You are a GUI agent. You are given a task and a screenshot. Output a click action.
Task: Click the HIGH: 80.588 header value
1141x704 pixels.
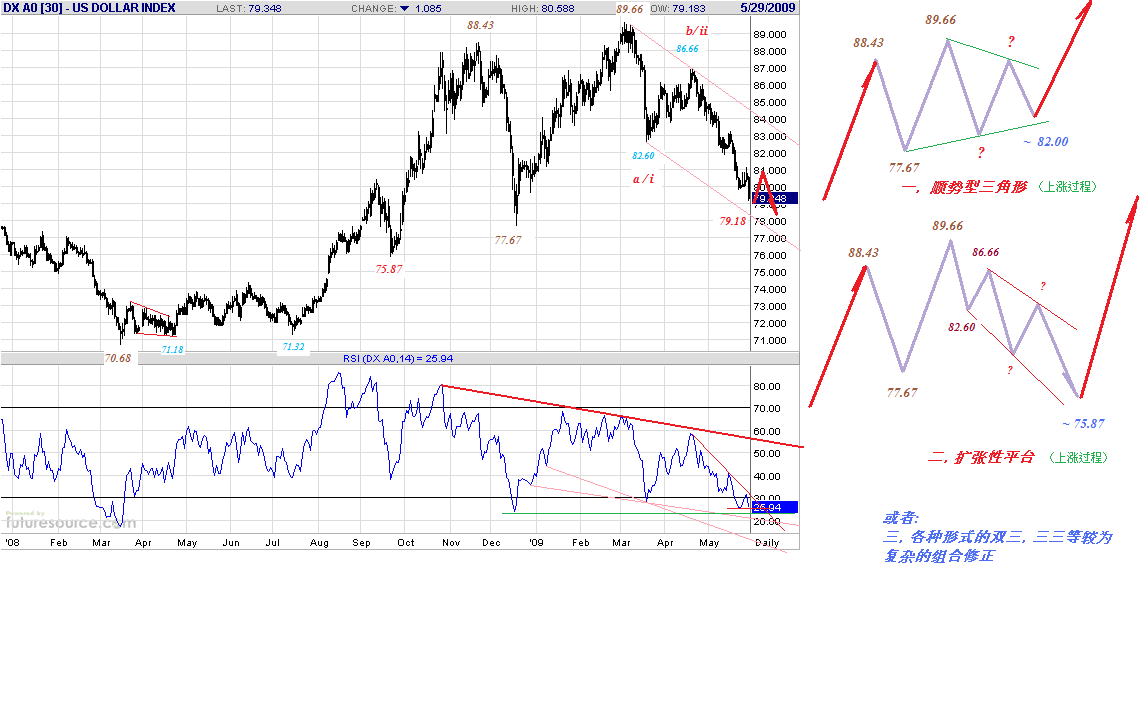[x=542, y=9]
